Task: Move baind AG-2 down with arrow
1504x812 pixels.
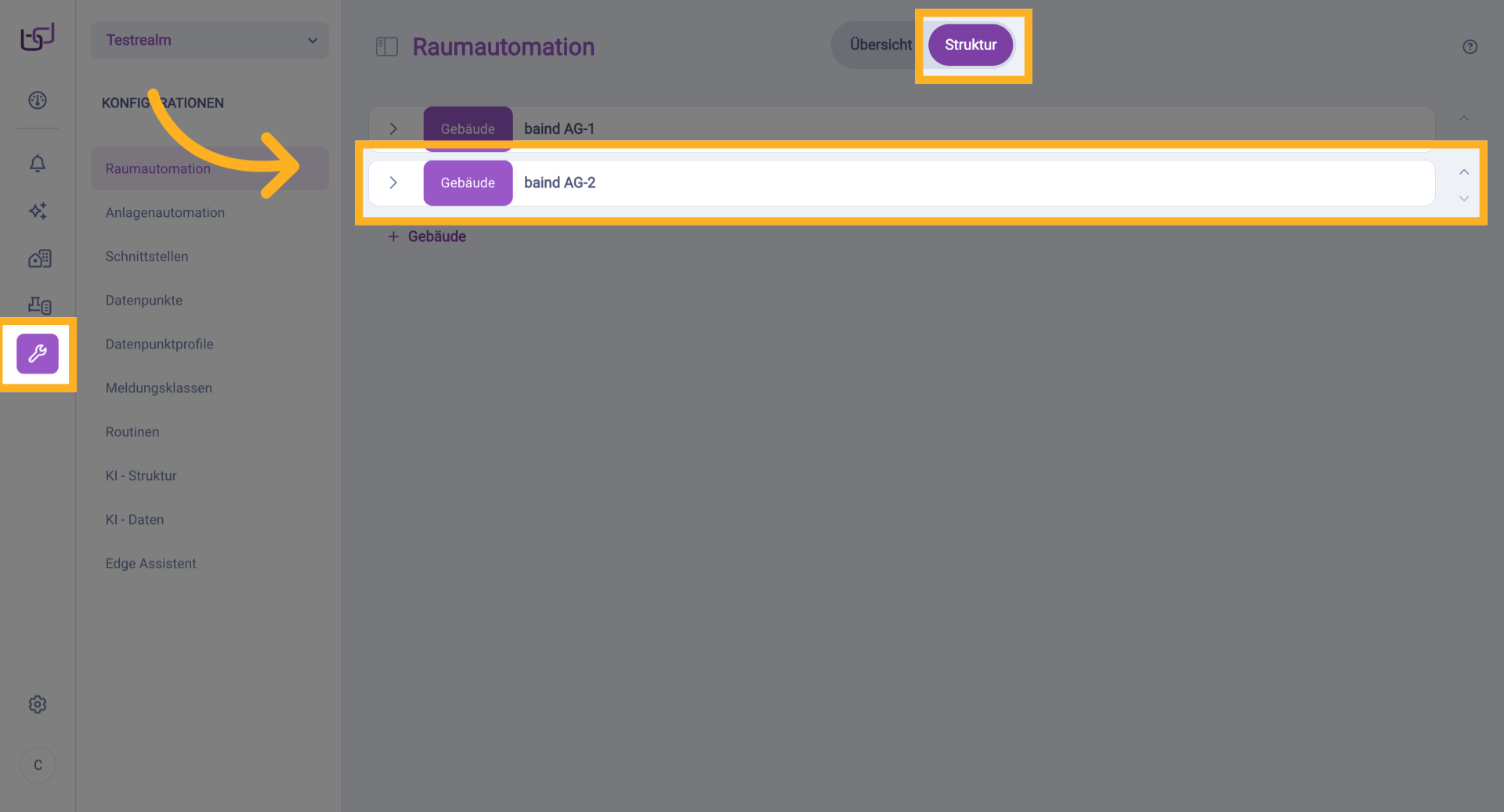Action: tap(1463, 199)
